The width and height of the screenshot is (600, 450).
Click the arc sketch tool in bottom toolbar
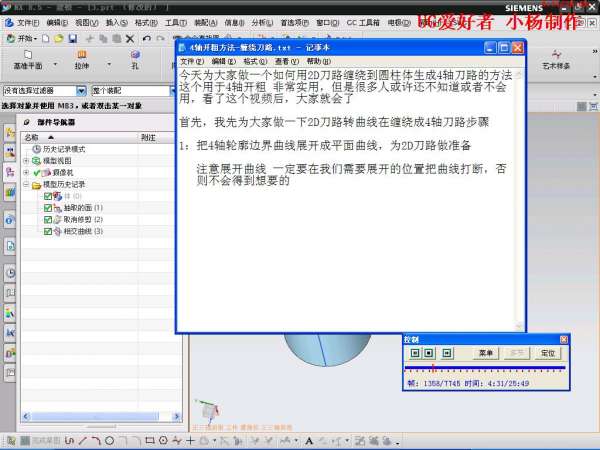[x=96, y=441]
